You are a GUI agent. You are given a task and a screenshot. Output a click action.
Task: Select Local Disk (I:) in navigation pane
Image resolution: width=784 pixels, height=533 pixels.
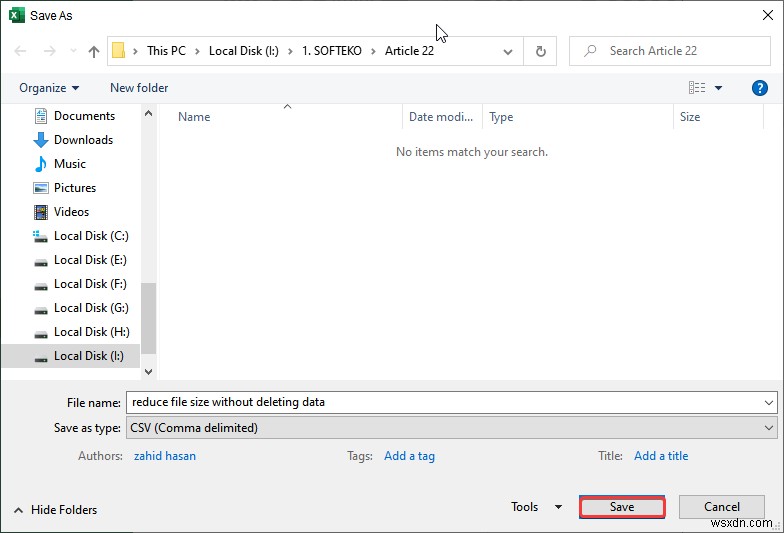point(70,356)
